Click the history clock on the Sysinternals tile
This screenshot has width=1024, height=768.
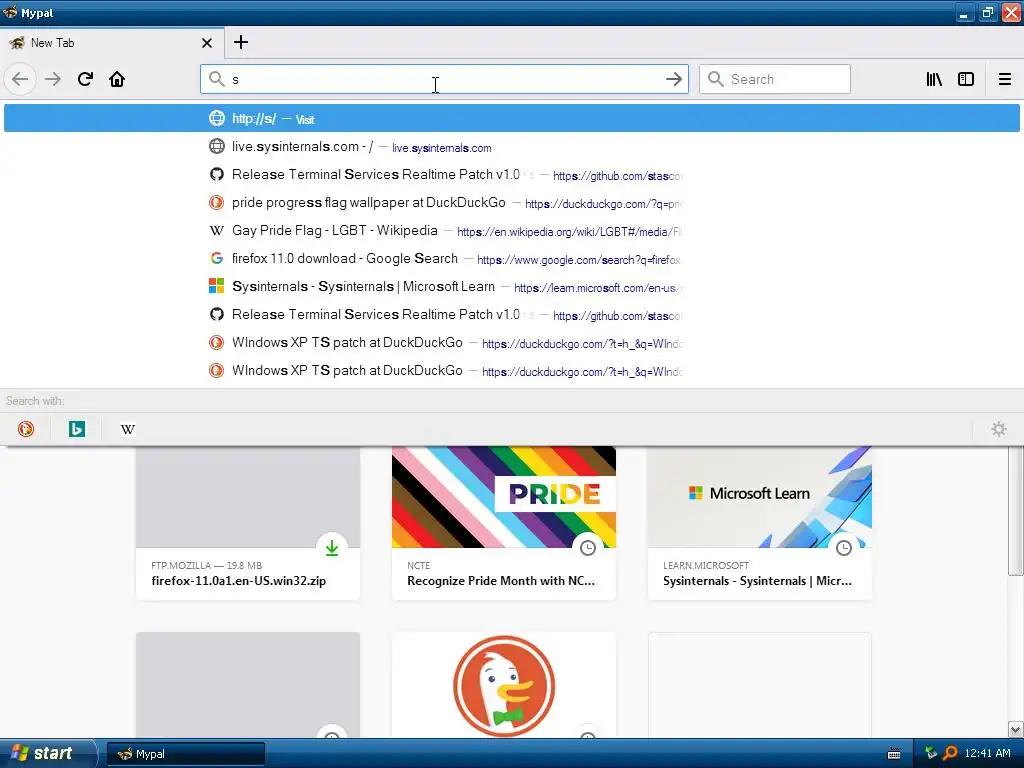click(844, 548)
